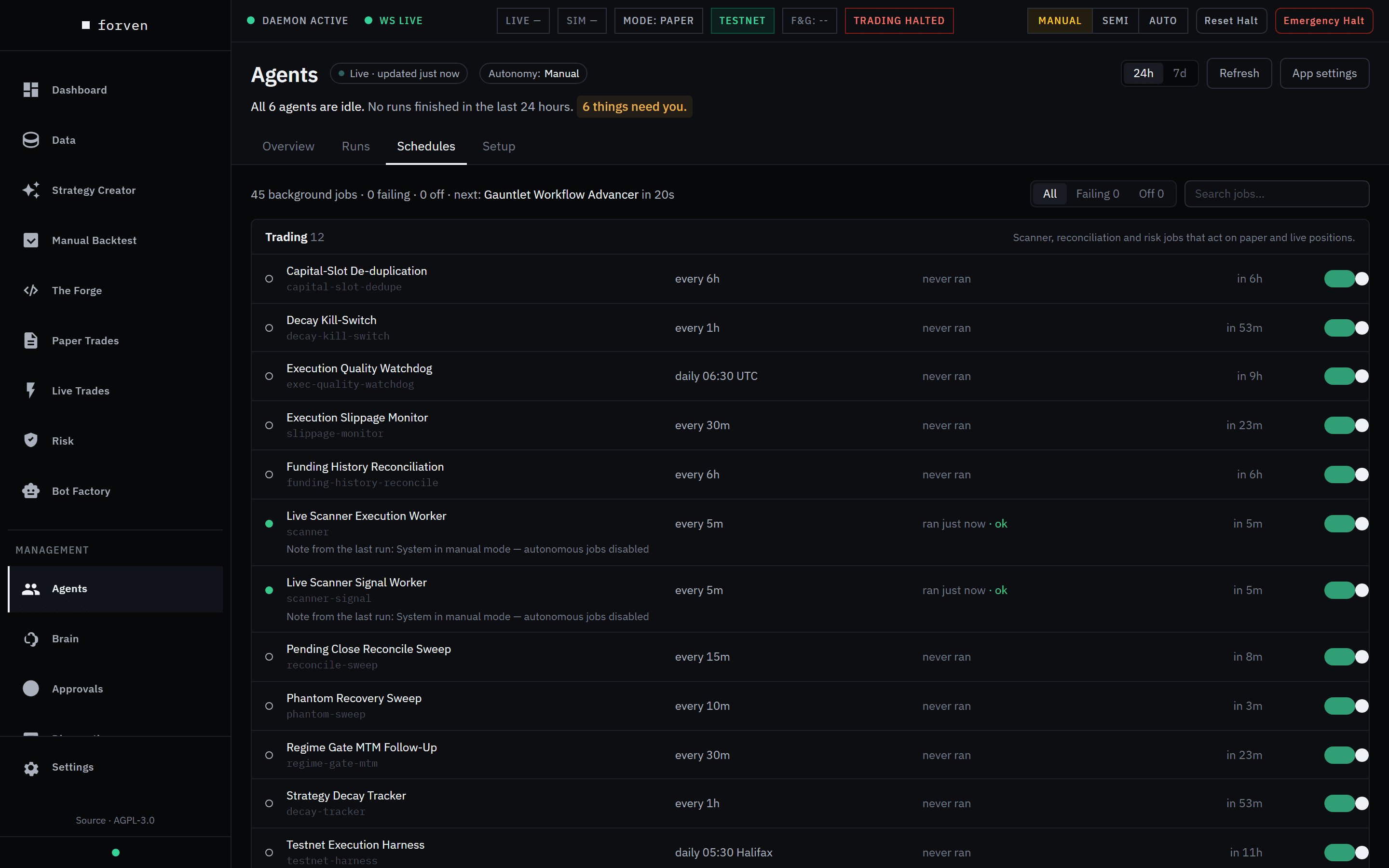Open App settings
1389x868 pixels.
tap(1324, 73)
